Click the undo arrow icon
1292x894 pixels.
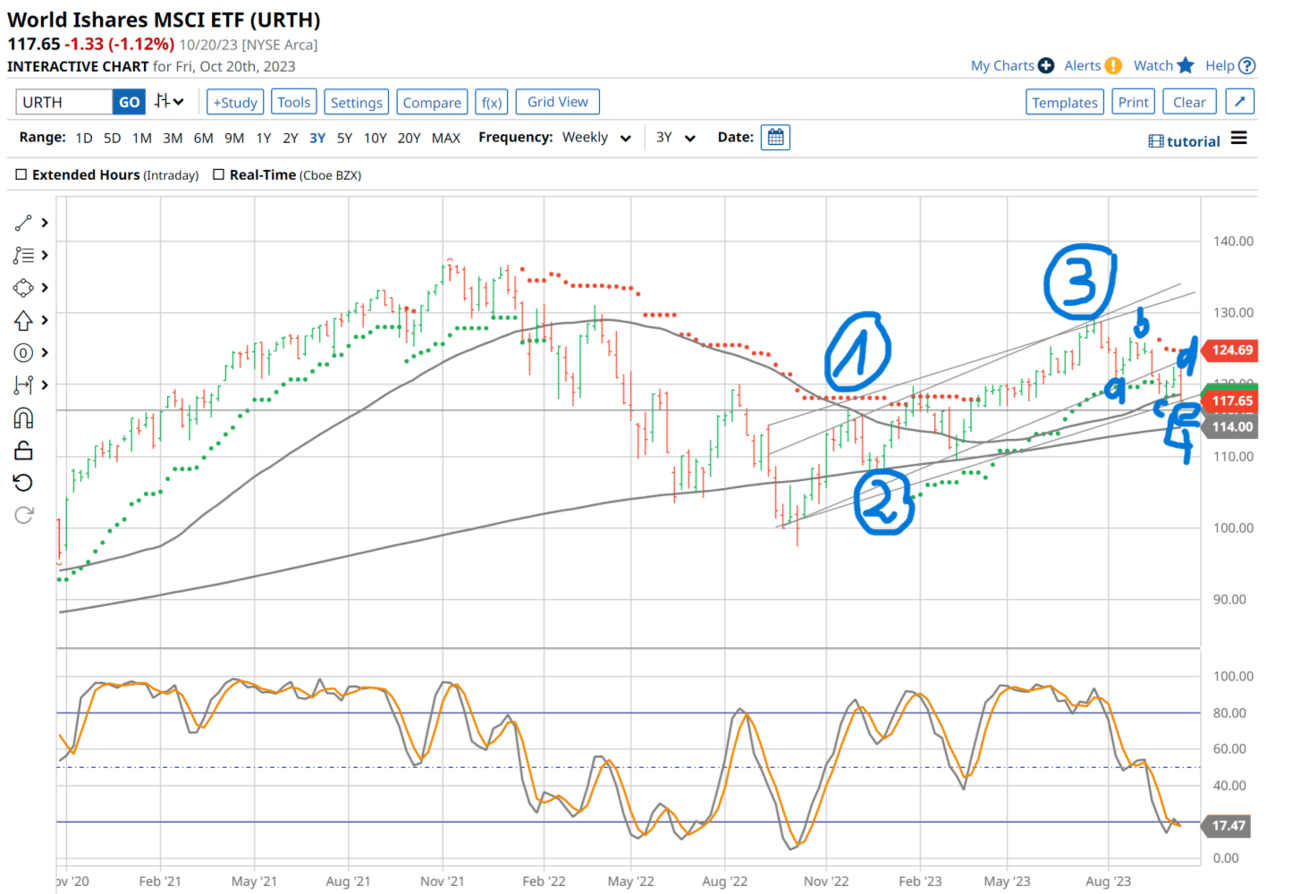pos(24,482)
